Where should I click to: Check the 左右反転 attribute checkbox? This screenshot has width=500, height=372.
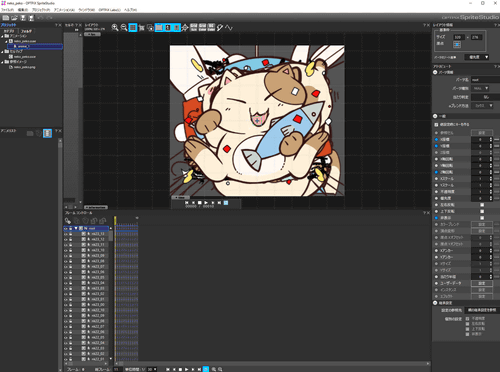pos(482,205)
